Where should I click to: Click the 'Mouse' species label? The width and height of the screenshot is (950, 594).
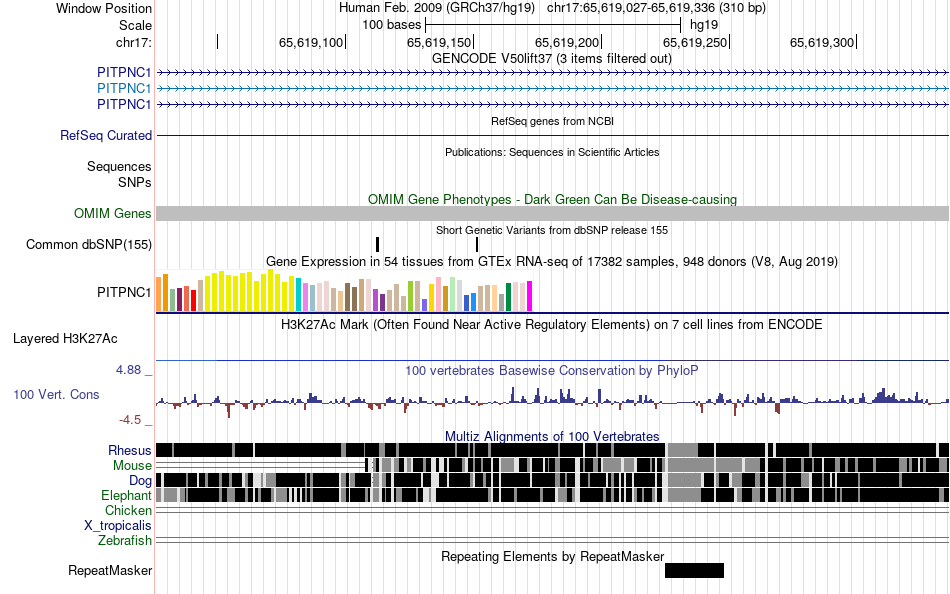(x=132, y=466)
